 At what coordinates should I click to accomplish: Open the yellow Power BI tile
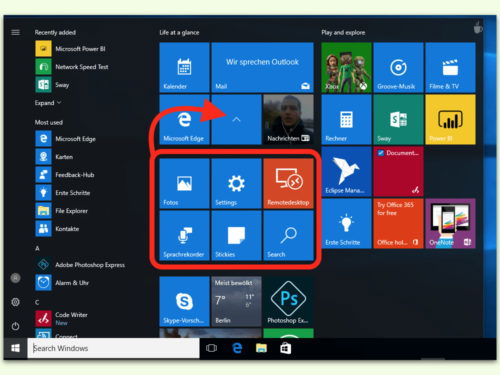(x=450, y=119)
